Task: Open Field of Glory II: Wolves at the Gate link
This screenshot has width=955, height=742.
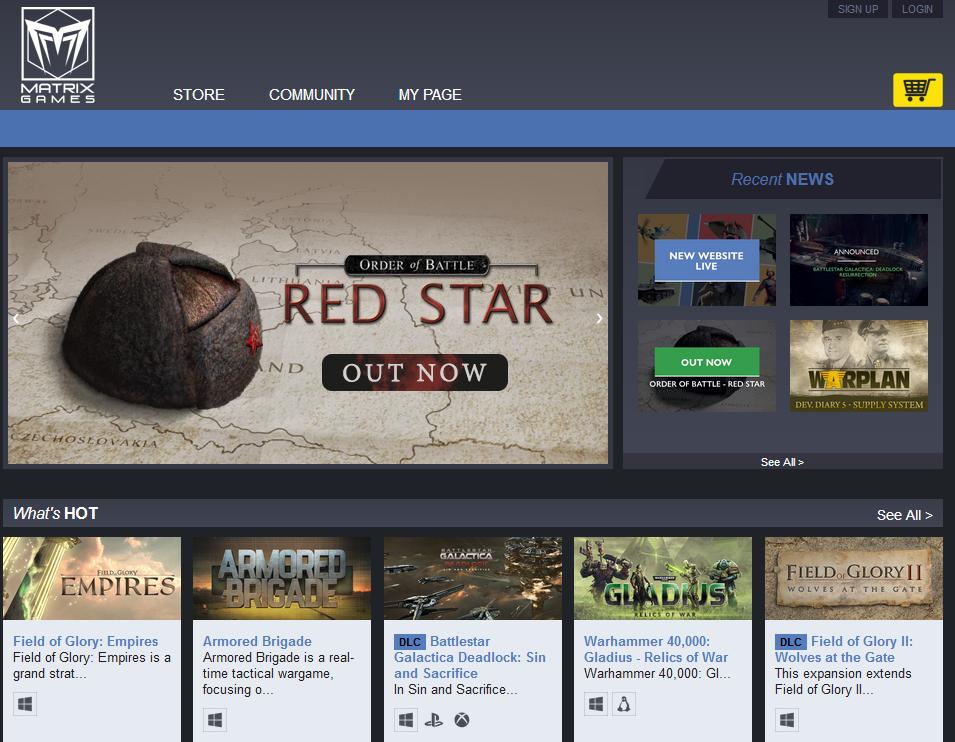Action: (844, 649)
